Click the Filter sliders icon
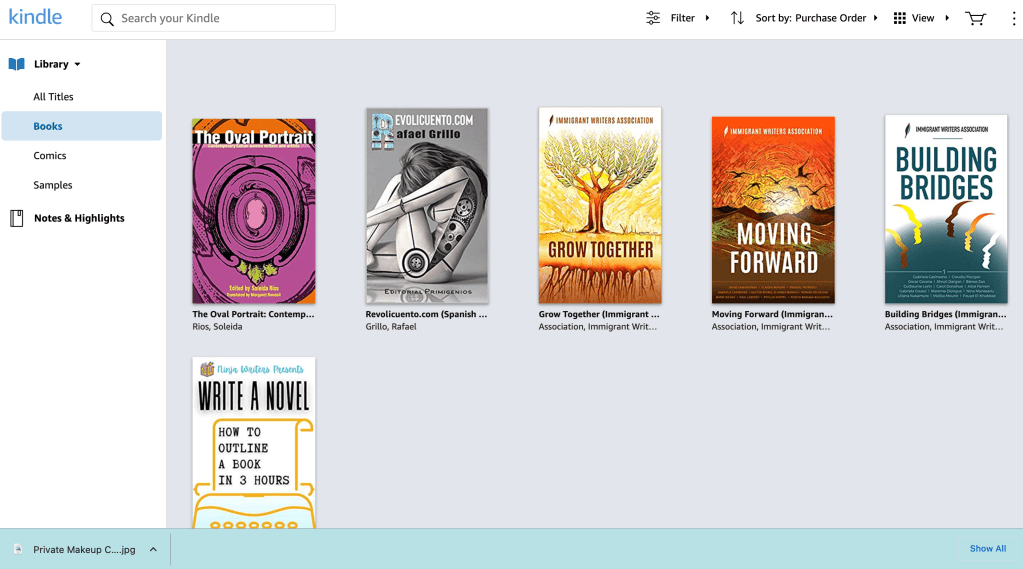Screen dimensions: 1023x569 (x=653, y=18)
